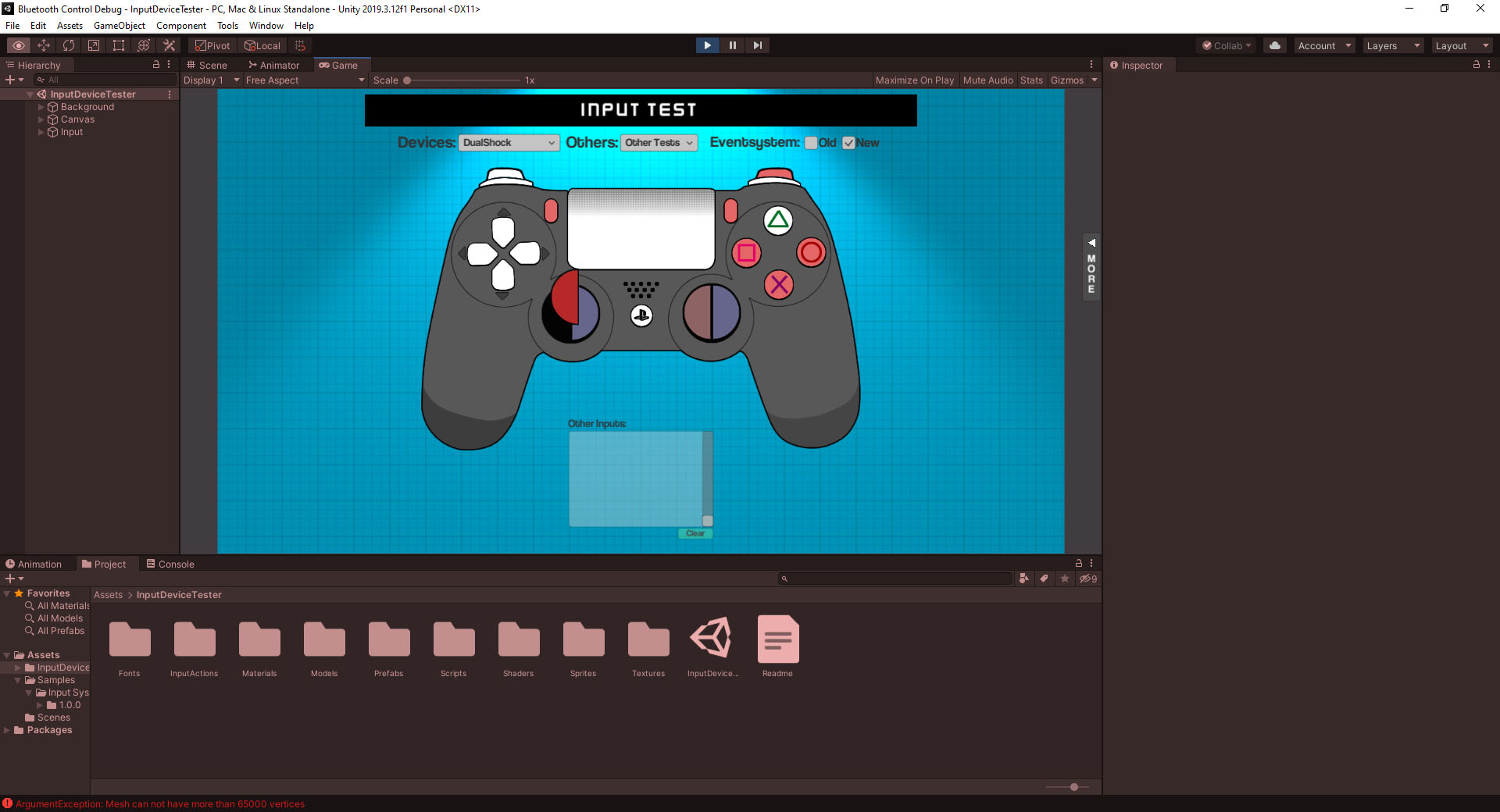1500x812 pixels.
Task: Switch to the Console tab
Action: click(170, 564)
